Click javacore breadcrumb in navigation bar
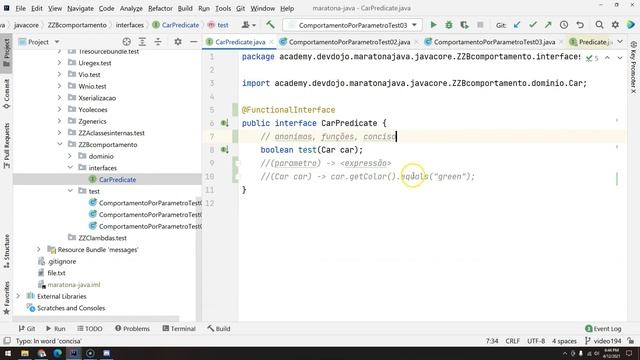 (27, 25)
